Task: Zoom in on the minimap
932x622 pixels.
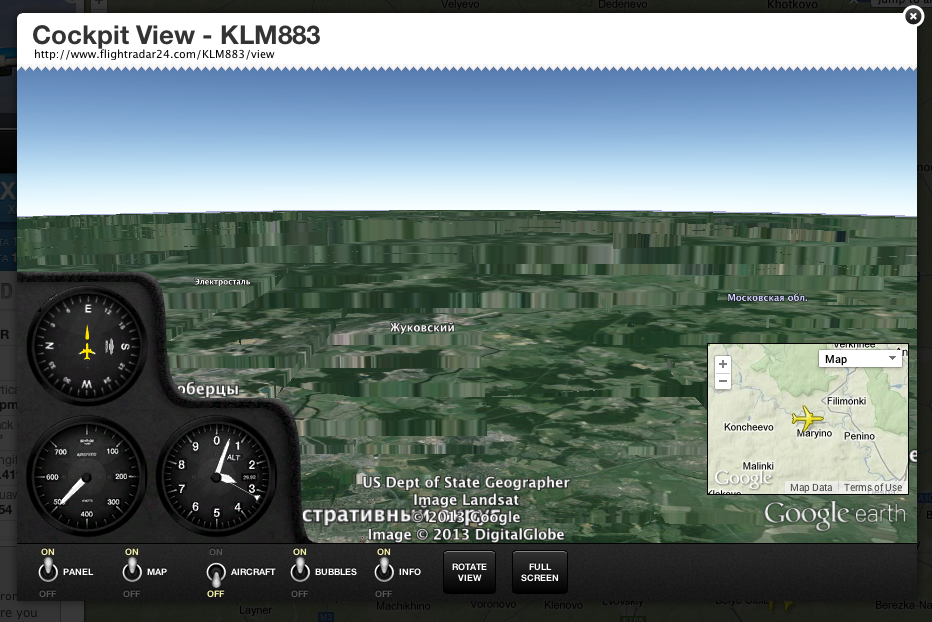Action: coord(723,364)
